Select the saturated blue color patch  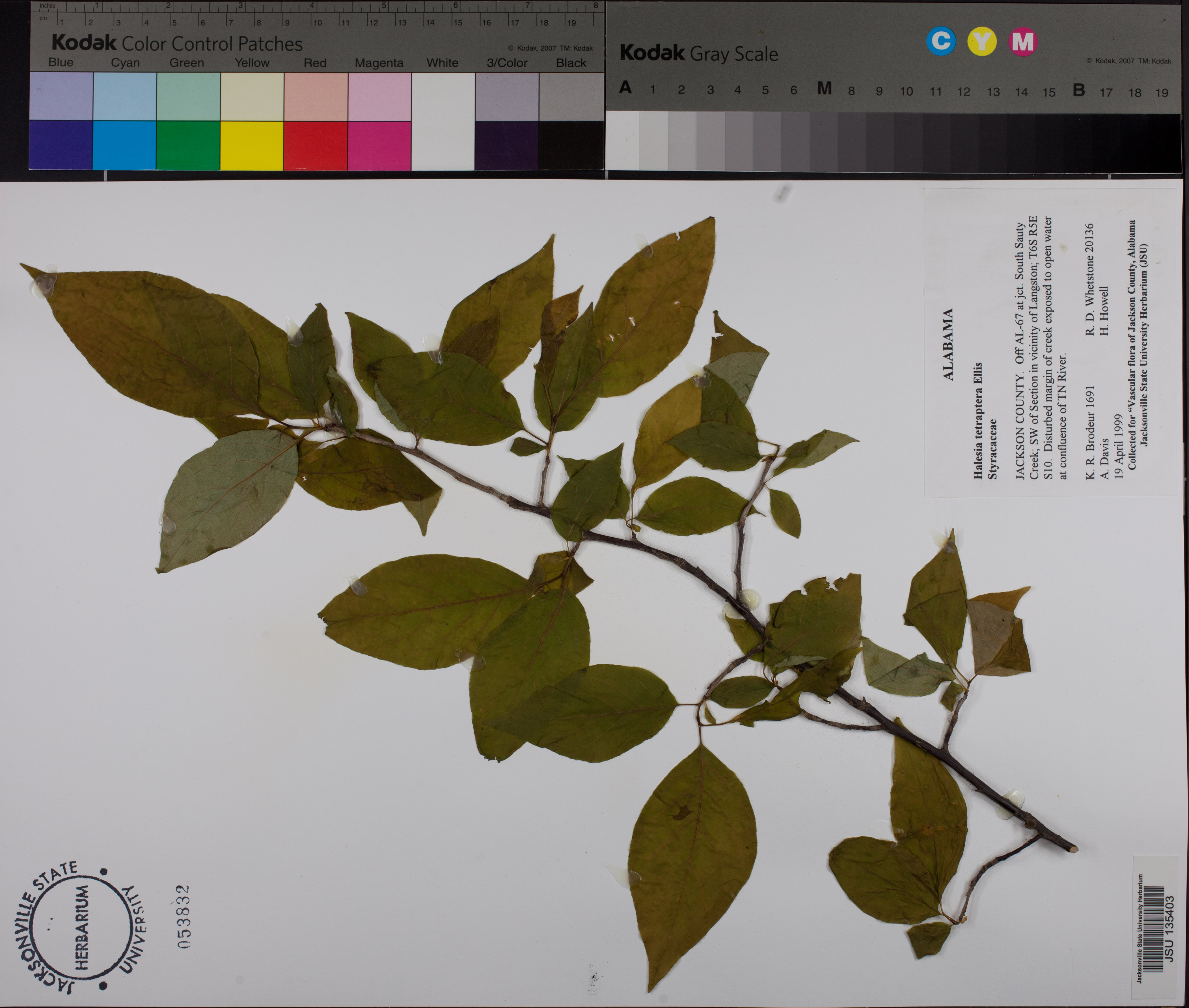click(61, 145)
